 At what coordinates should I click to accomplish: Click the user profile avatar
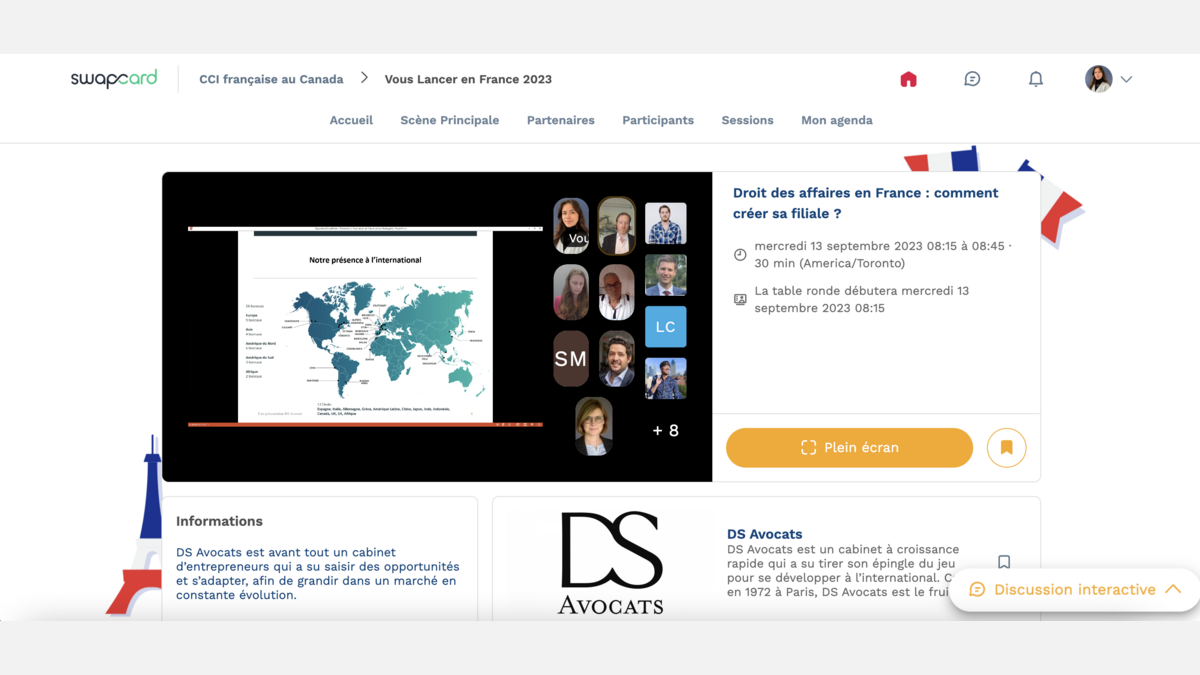coord(1098,79)
